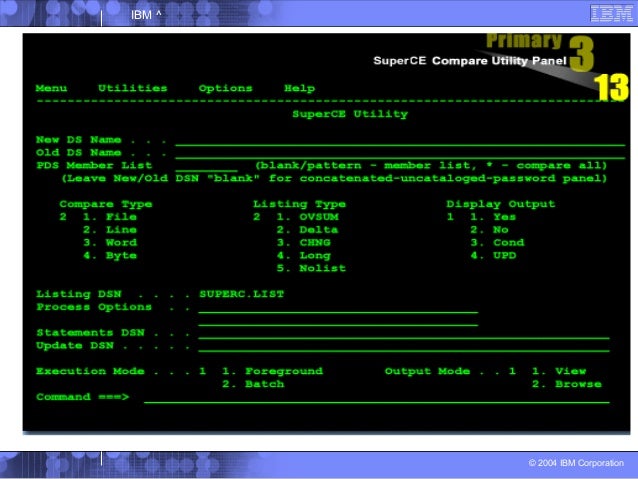Select the Batch execution mode
This screenshot has width=638, height=479.
(253, 384)
